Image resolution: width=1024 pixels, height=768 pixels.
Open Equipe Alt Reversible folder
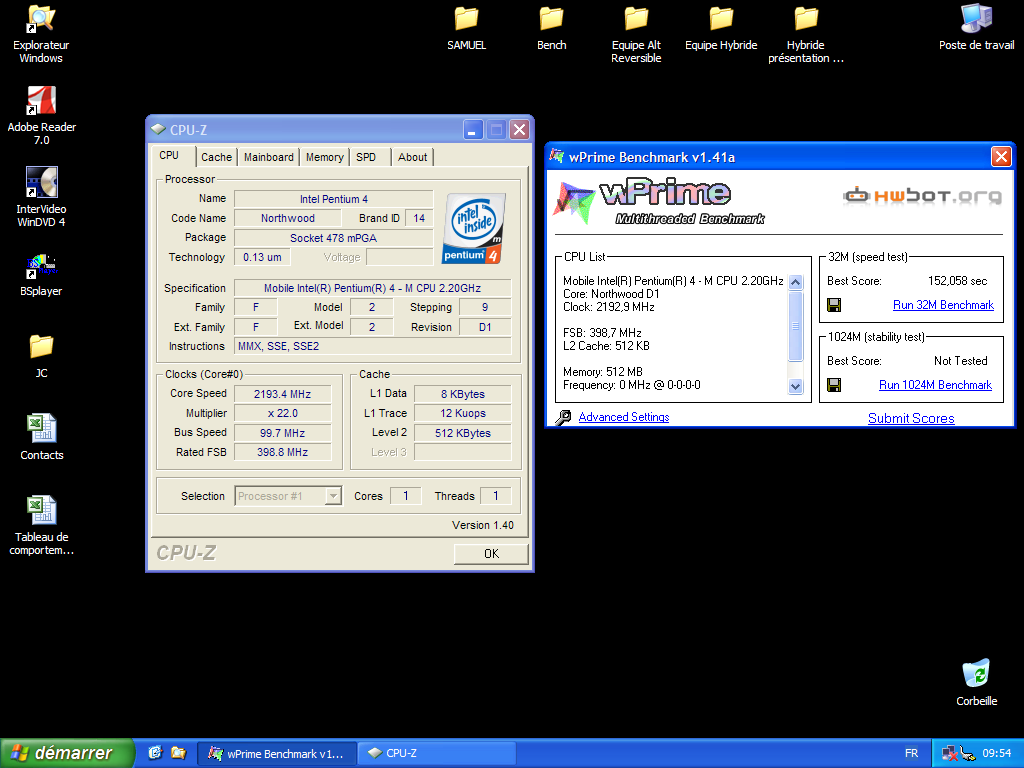636,34
